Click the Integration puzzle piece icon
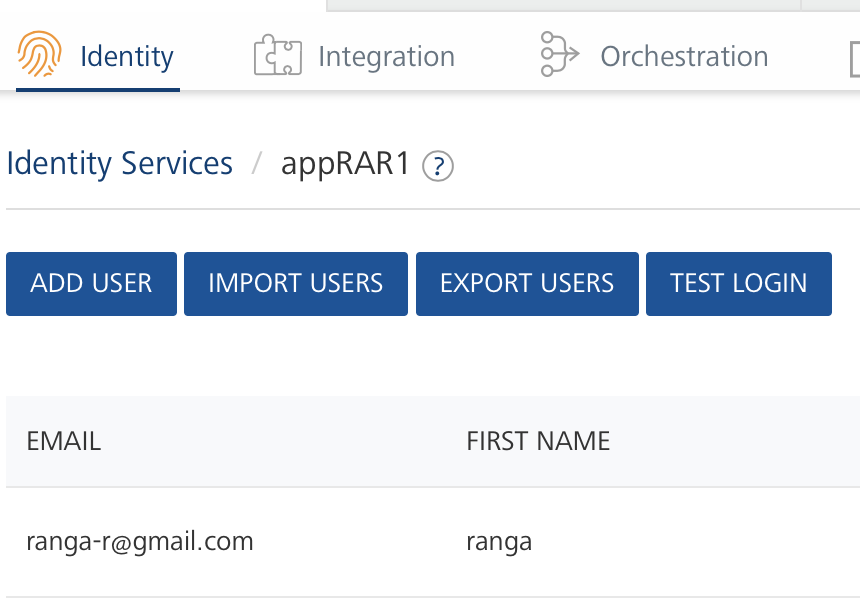This screenshot has height=608, width=860. pos(277,56)
